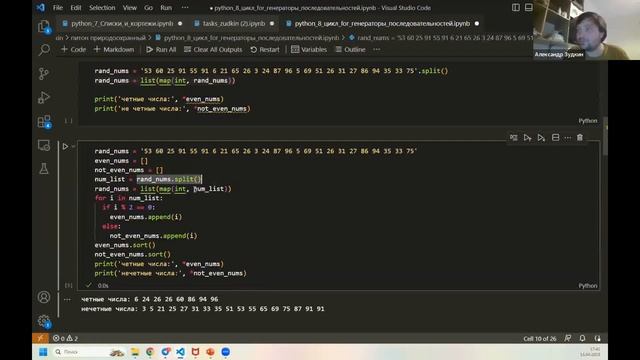Image resolution: width=640 pixels, height=360 pixels.
Task: Open the File menu
Action: (x=58, y=8)
